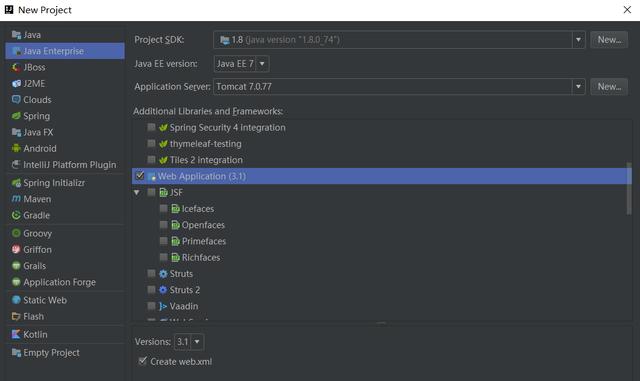This screenshot has width=640, height=381.
Task: Click the thymeleaf-testing leaf icon
Action: coord(163,144)
